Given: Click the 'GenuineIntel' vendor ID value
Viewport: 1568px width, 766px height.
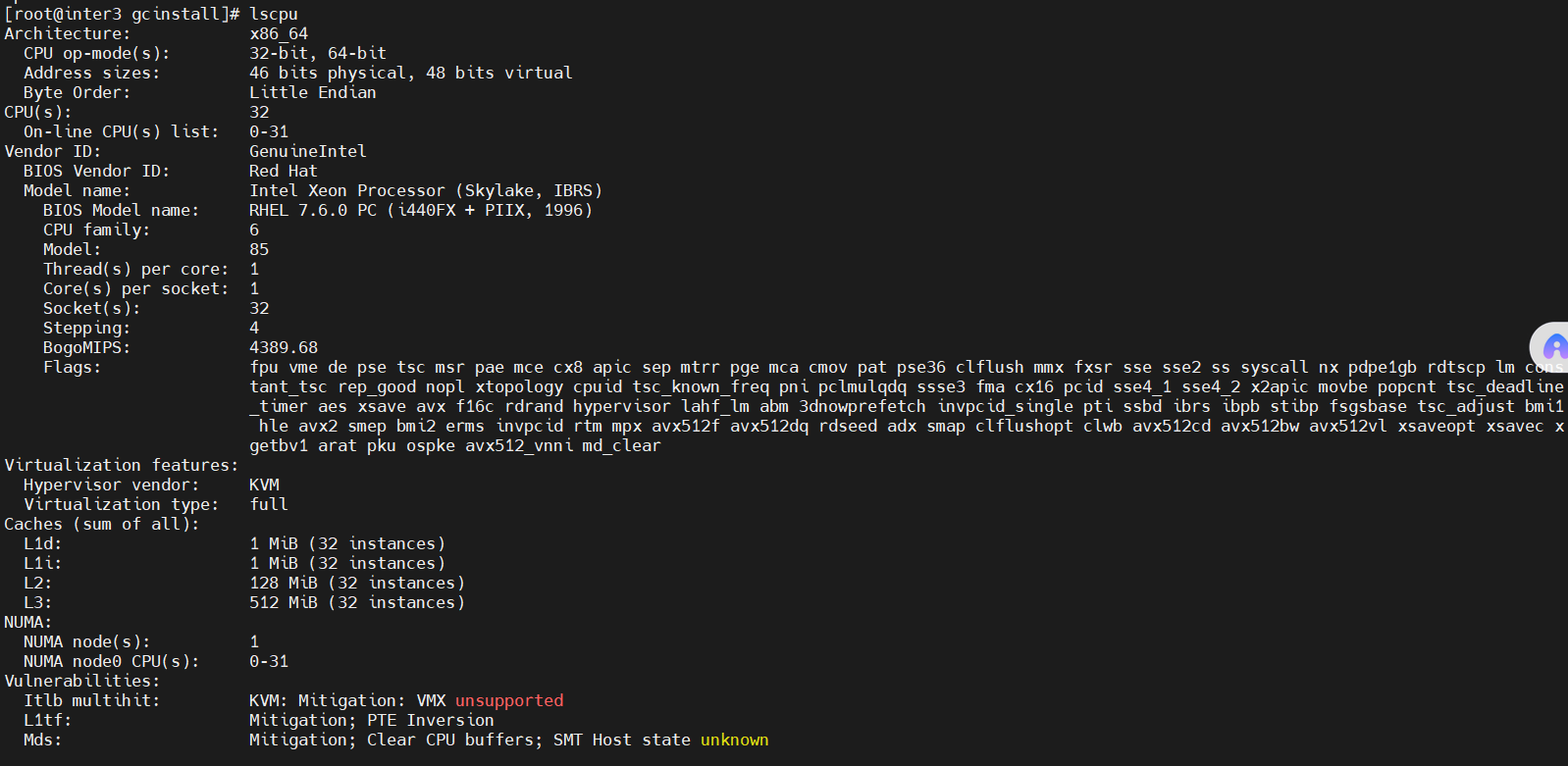Looking at the screenshot, I should pyautogui.click(x=308, y=151).
